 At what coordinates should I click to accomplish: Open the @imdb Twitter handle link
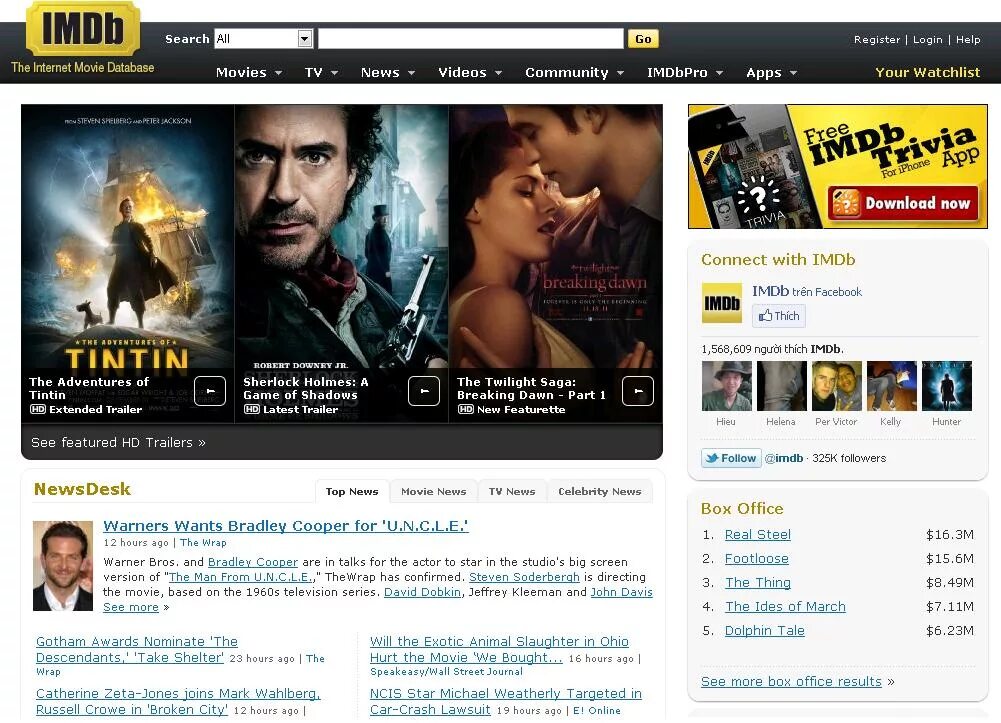click(x=783, y=458)
